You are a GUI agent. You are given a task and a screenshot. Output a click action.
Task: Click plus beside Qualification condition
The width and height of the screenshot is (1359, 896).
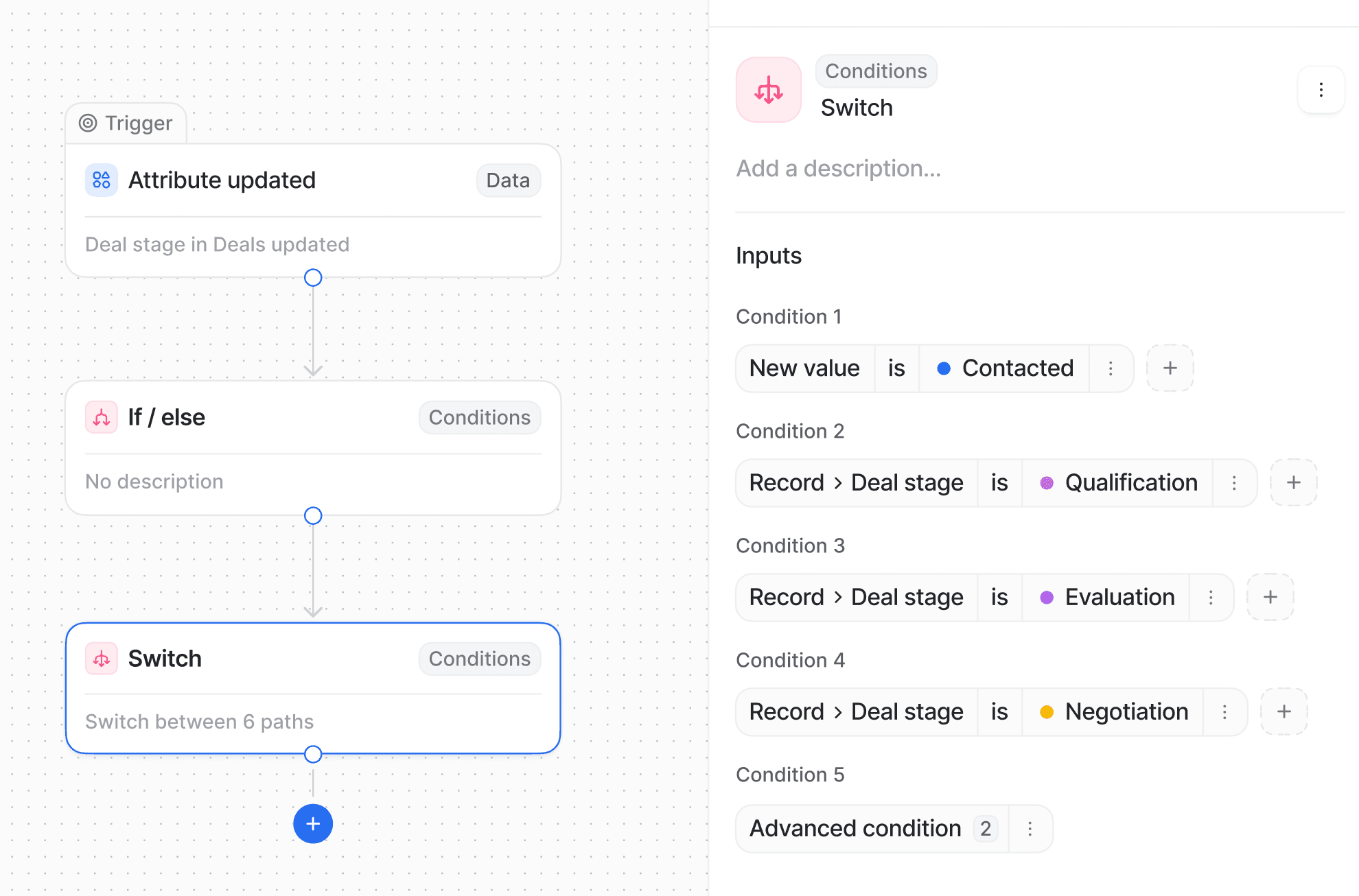click(x=1294, y=483)
